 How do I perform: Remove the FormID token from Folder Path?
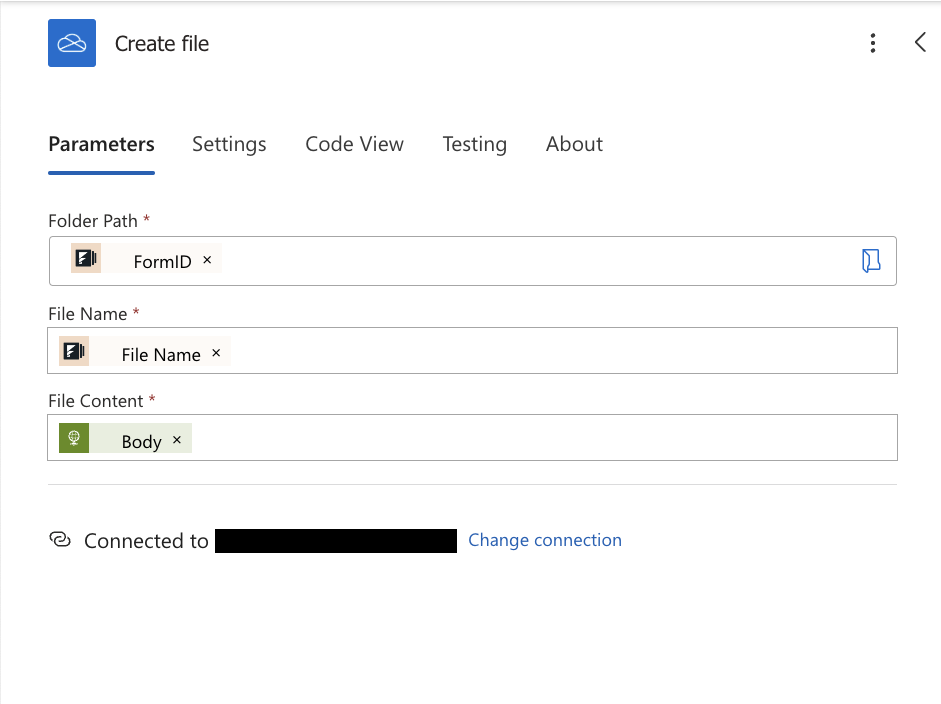pyautogui.click(x=207, y=260)
